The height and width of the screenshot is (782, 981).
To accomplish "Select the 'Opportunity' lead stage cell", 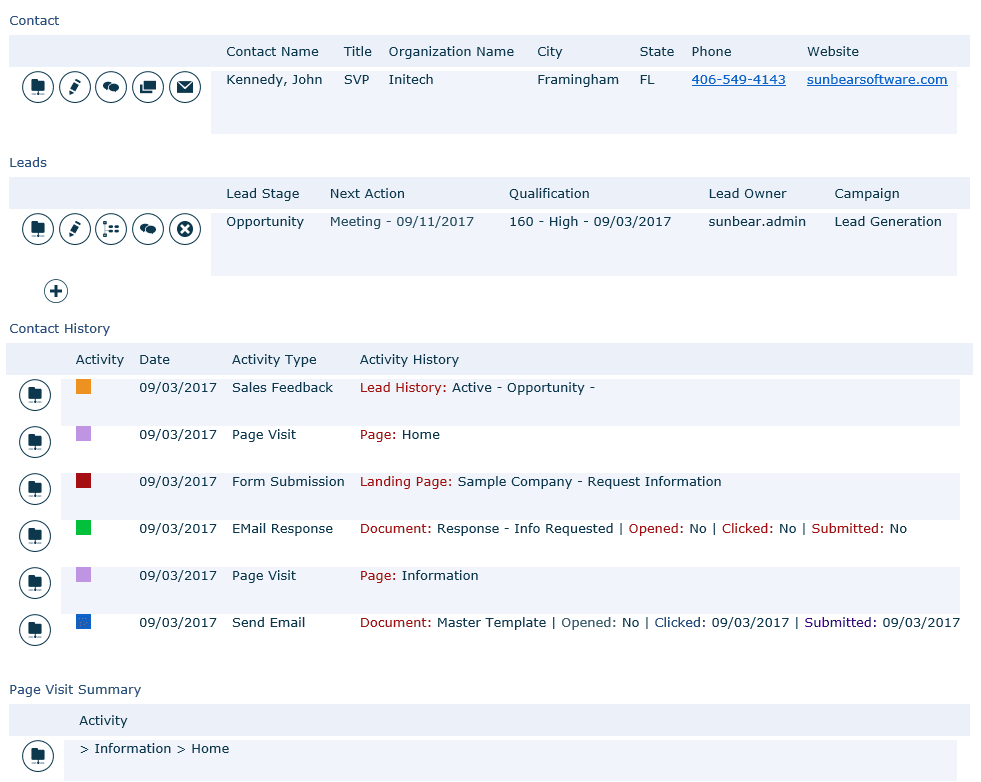I will (x=265, y=221).
